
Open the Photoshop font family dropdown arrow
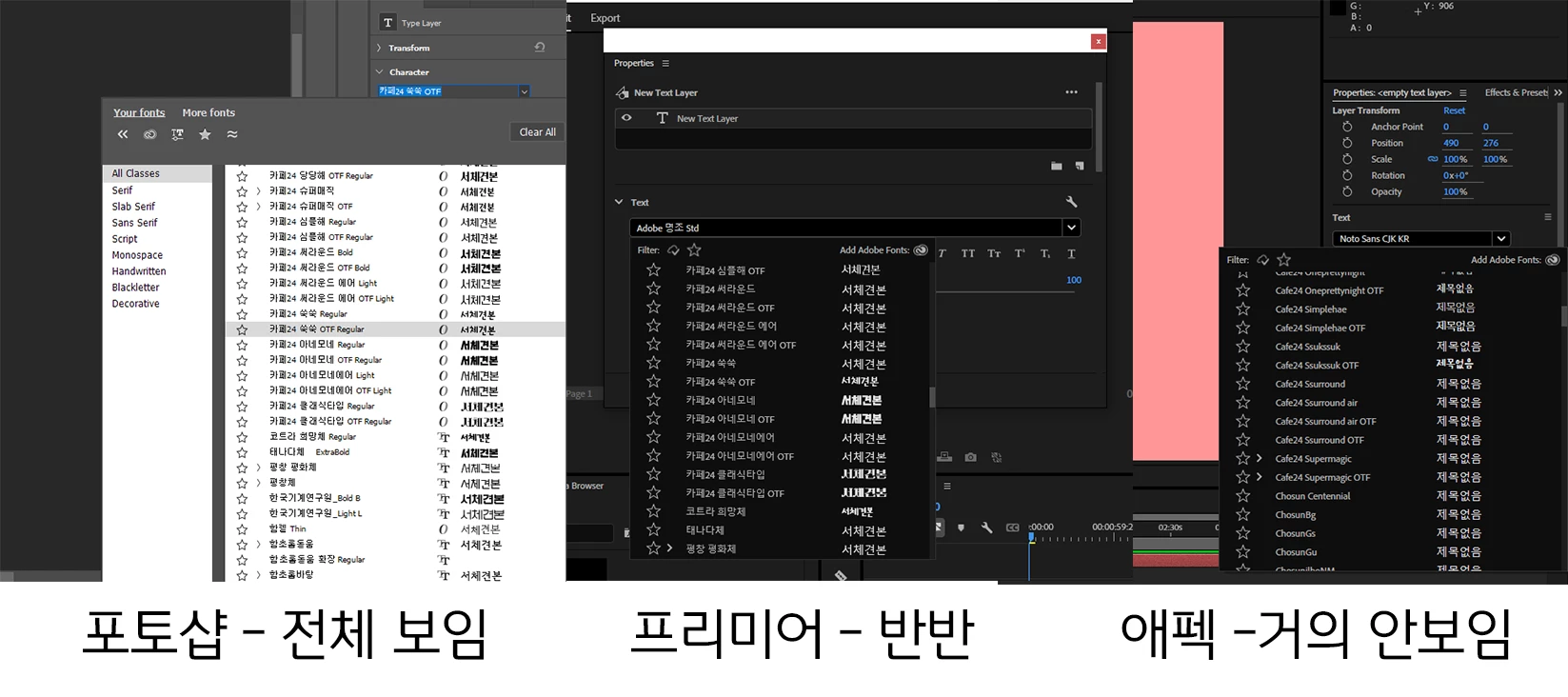click(x=524, y=91)
